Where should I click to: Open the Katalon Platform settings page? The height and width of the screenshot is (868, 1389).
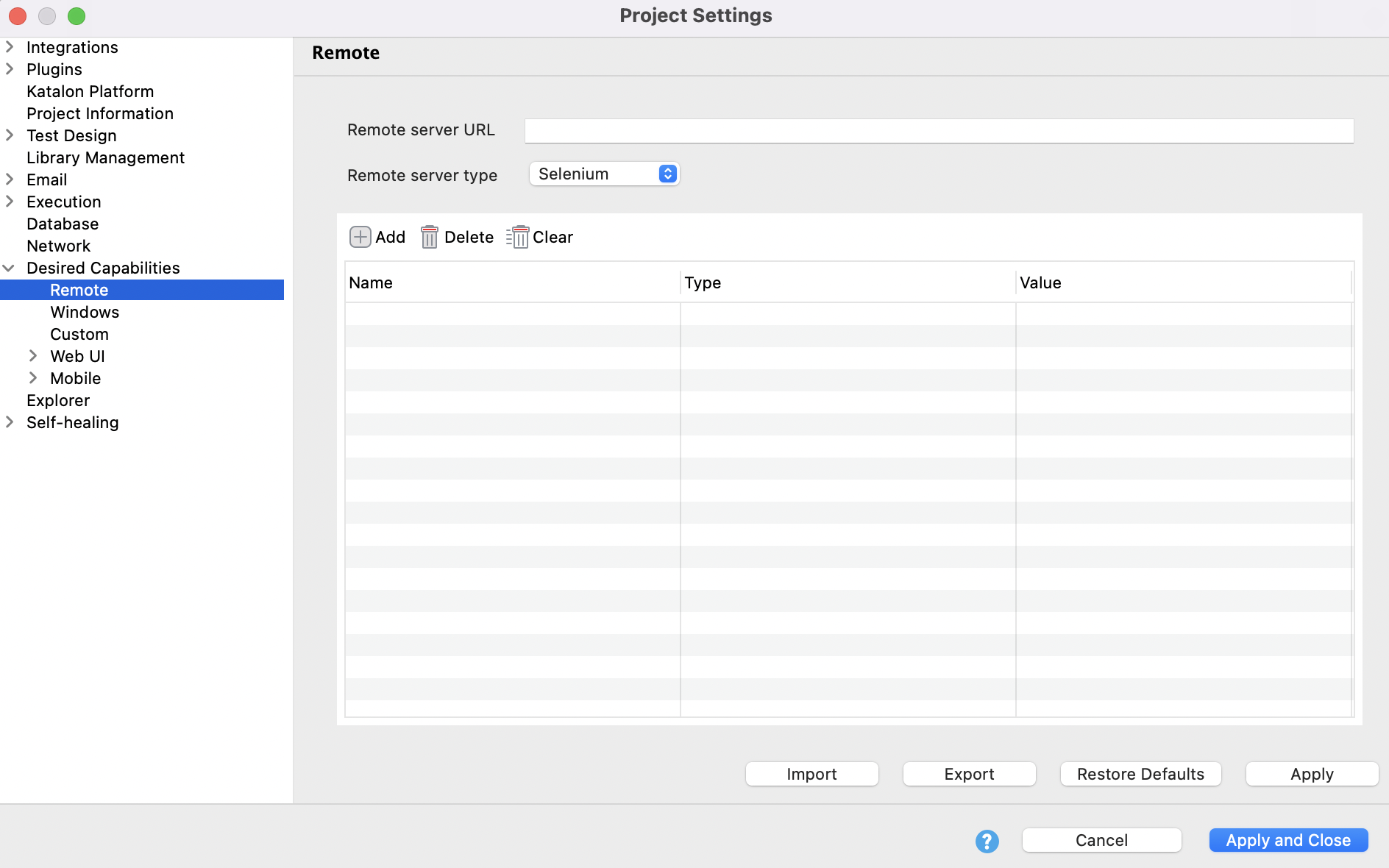click(90, 91)
